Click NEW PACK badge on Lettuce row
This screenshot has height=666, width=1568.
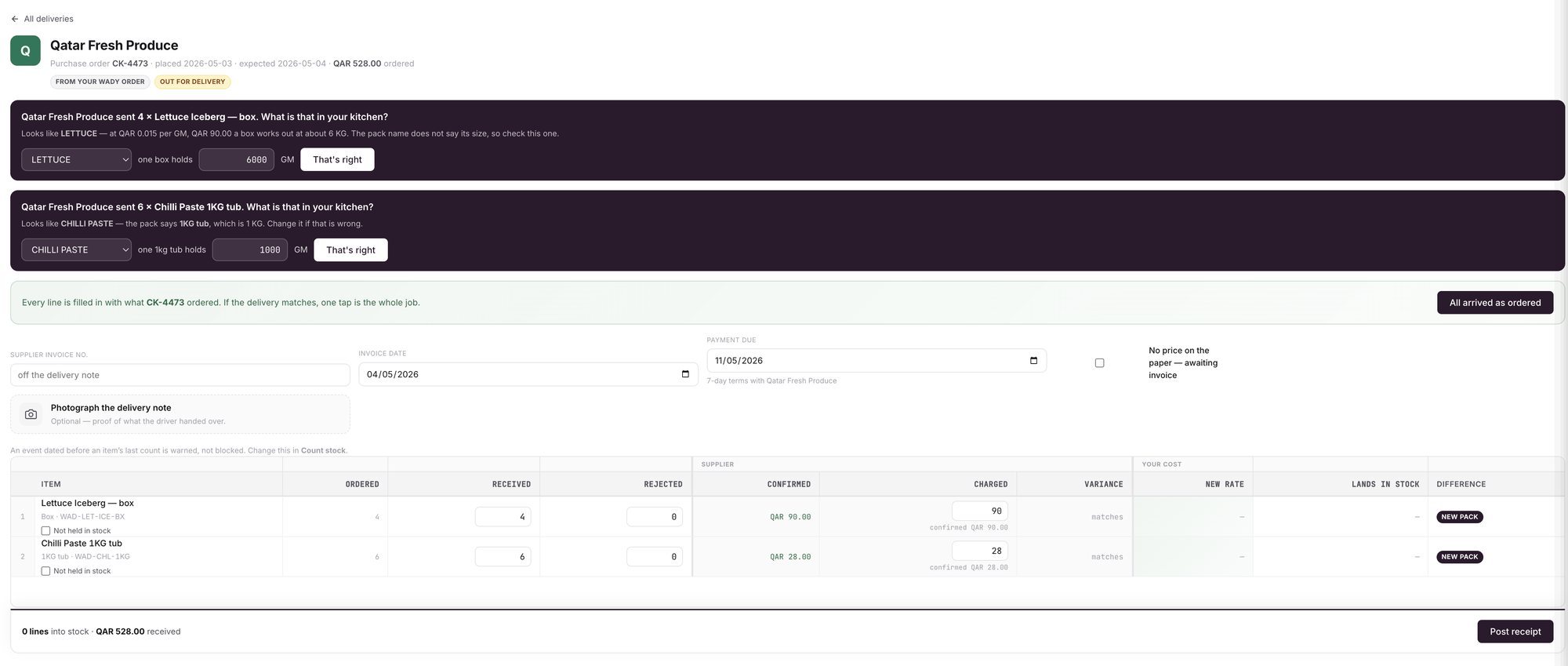click(x=1459, y=517)
